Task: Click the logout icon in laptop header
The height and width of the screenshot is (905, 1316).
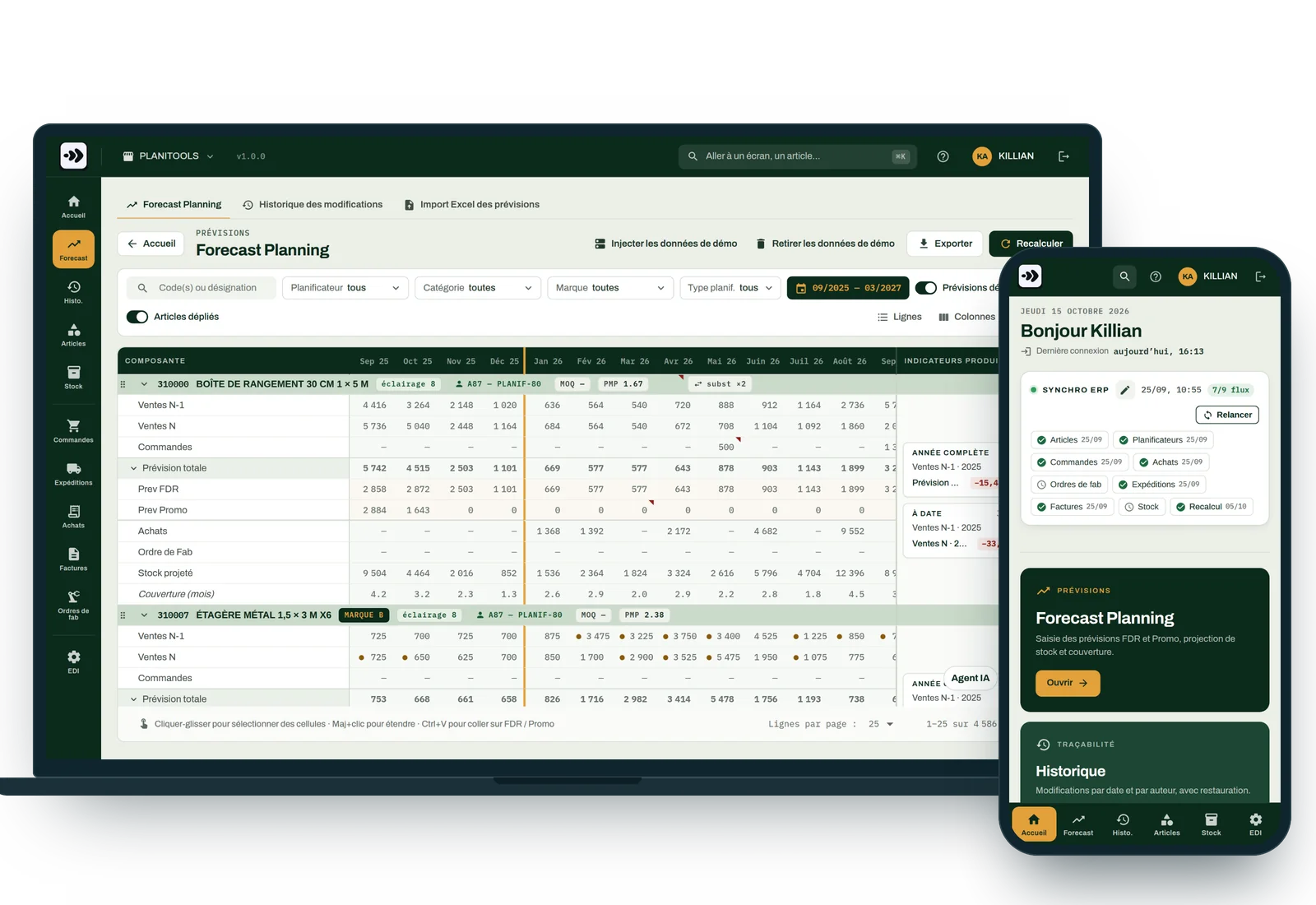Action: click(x=1063, y=156)
